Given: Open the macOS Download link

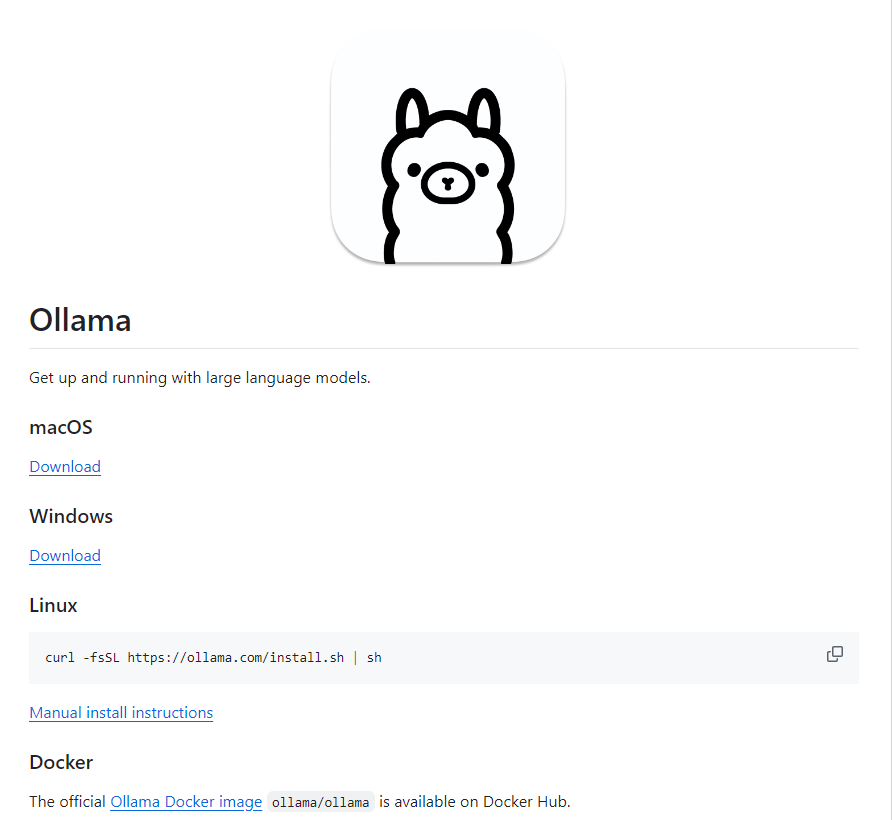Looking at the screenshot, I should point(65,466).
